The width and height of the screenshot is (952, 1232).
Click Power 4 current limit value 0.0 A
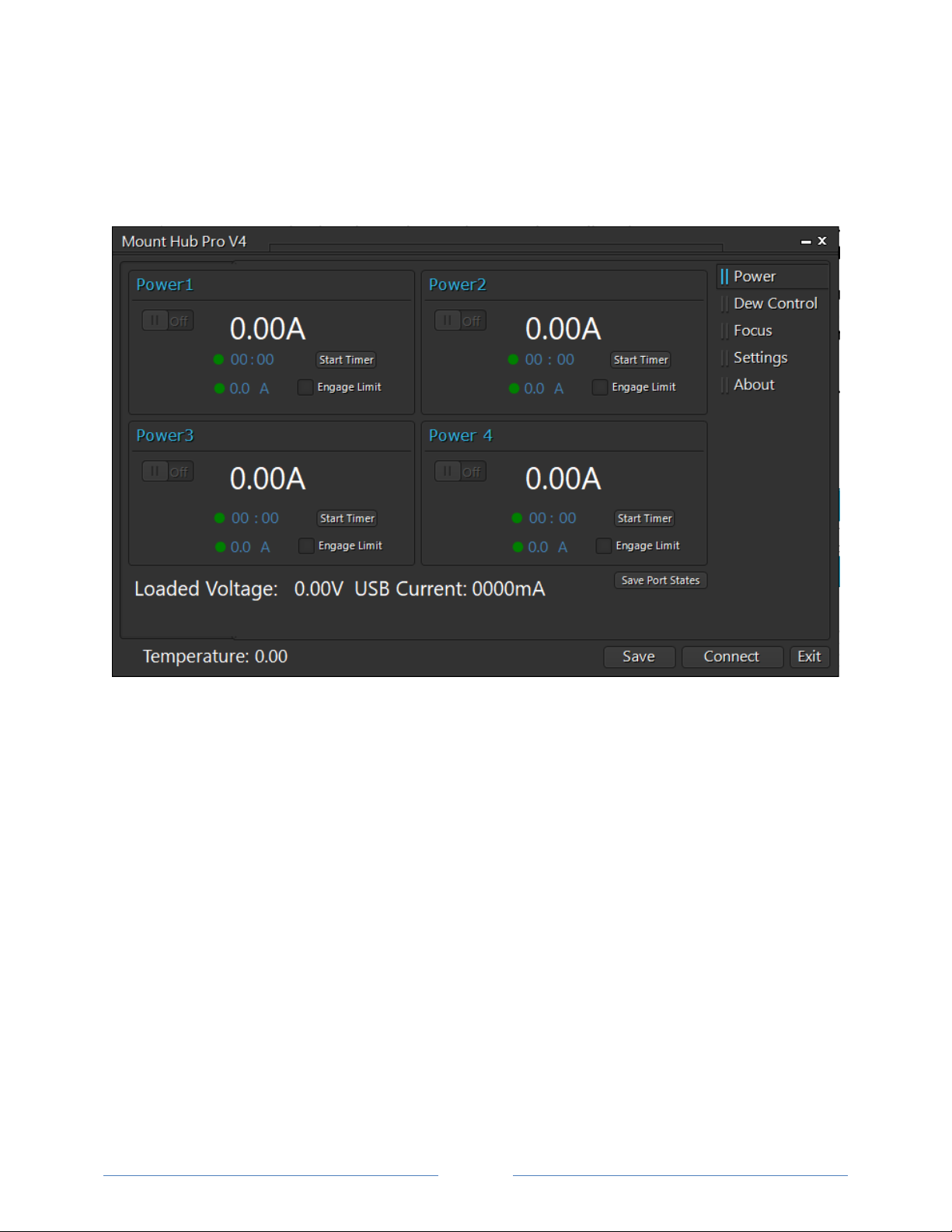coord(548,547)
